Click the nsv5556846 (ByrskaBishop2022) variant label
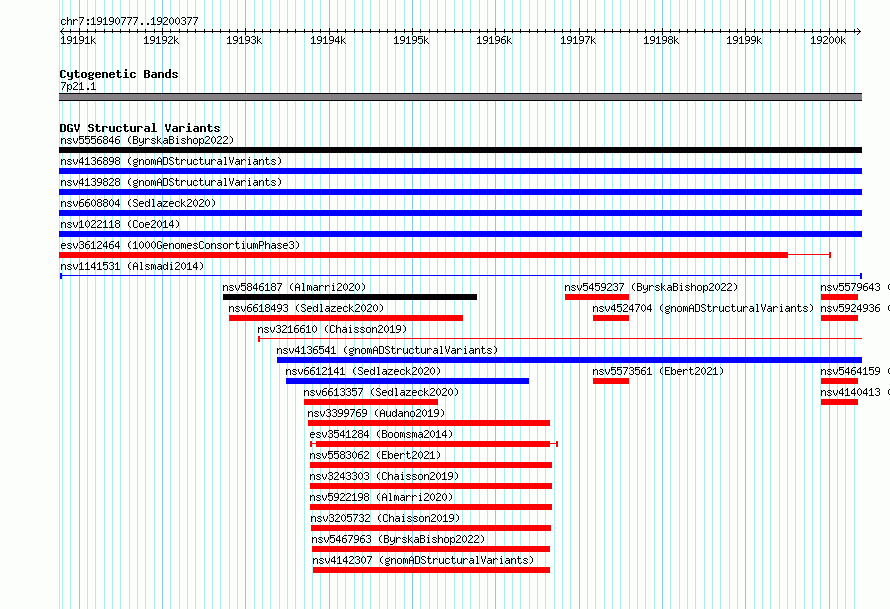890x609 pixels. coord(147,140)
